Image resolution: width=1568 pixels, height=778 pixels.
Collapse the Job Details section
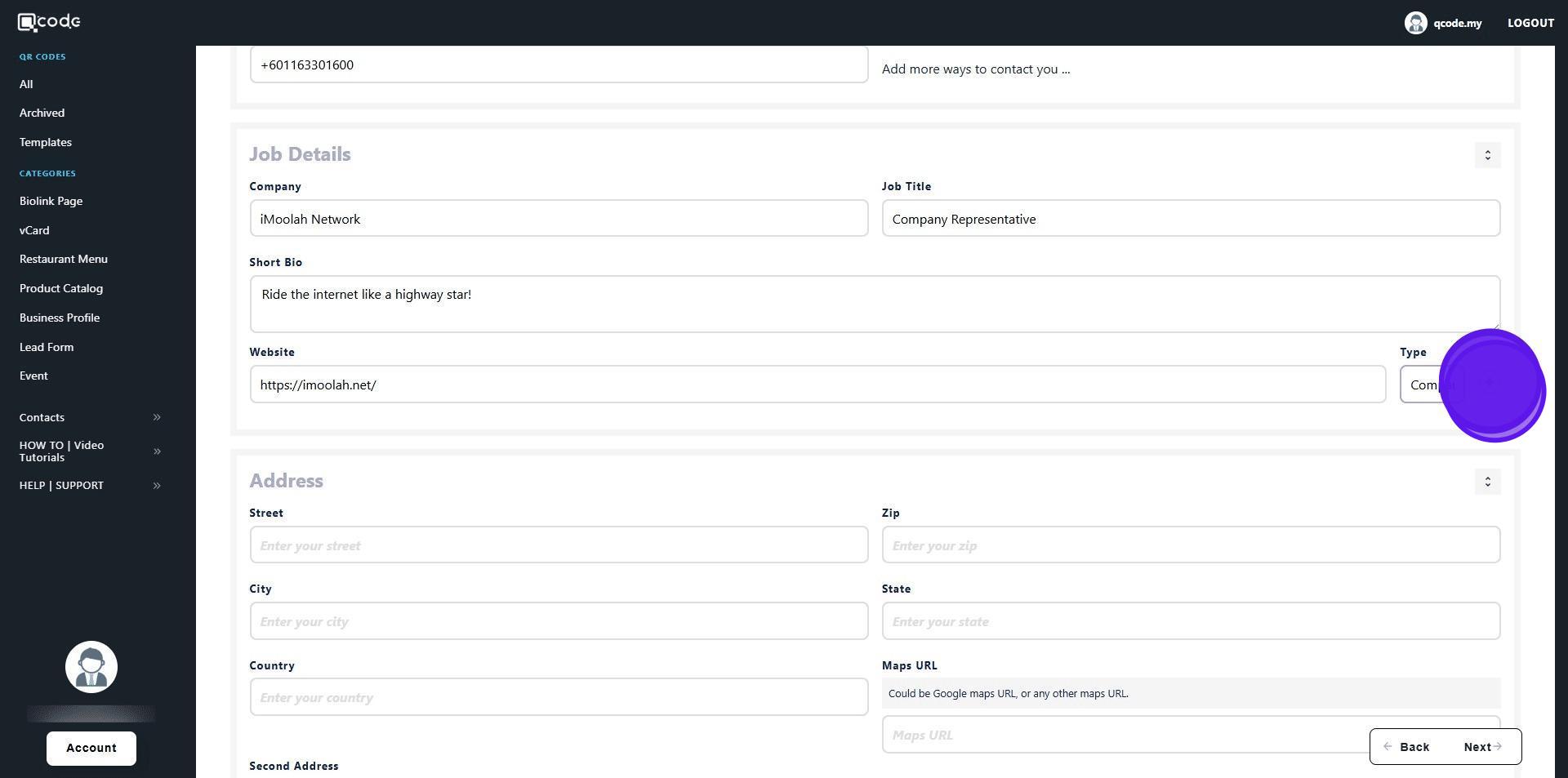click(x=1487, y=155)
